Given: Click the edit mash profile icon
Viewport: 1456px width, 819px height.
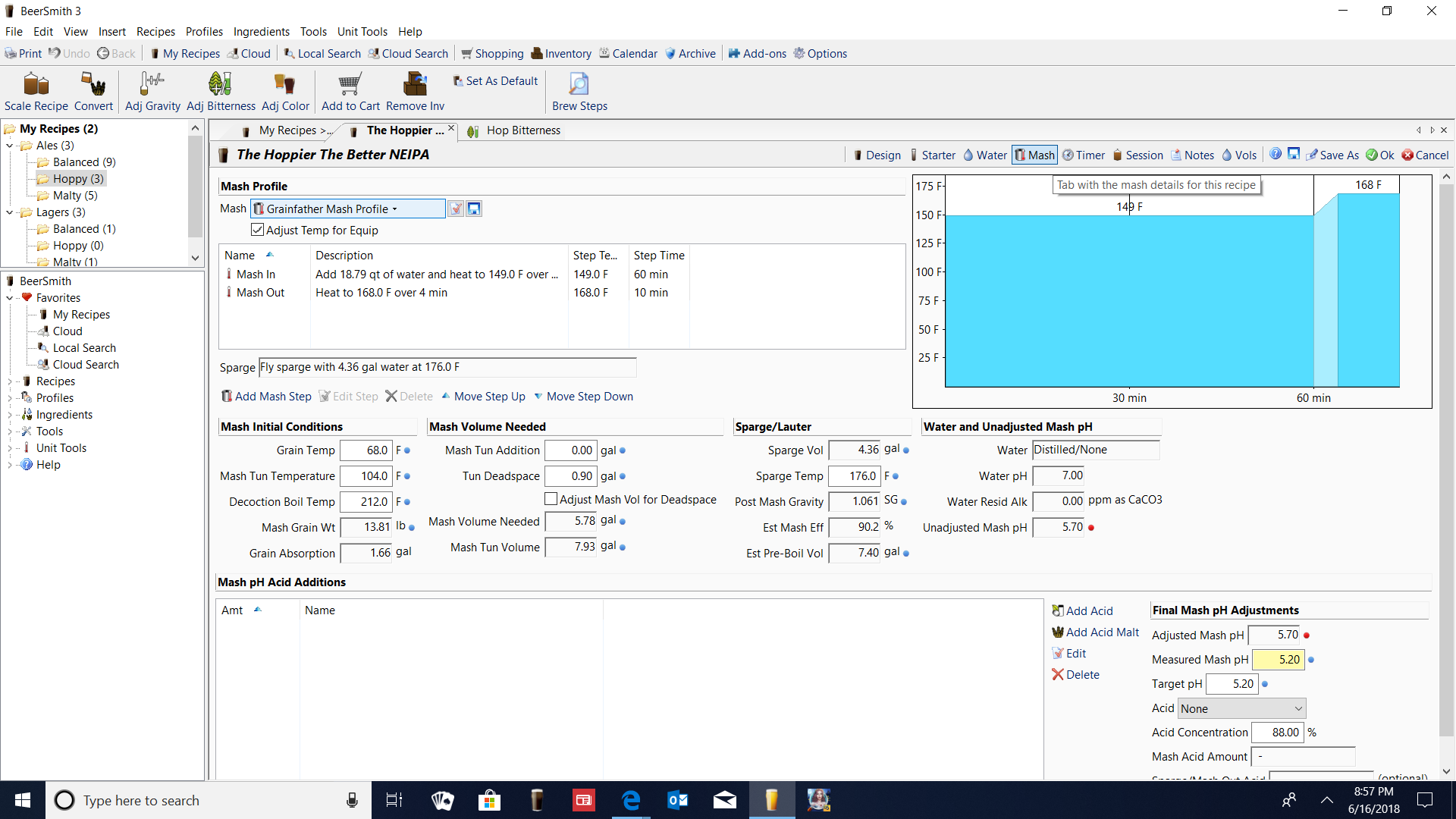Looking at the screenshot, I should pos(456,209).
